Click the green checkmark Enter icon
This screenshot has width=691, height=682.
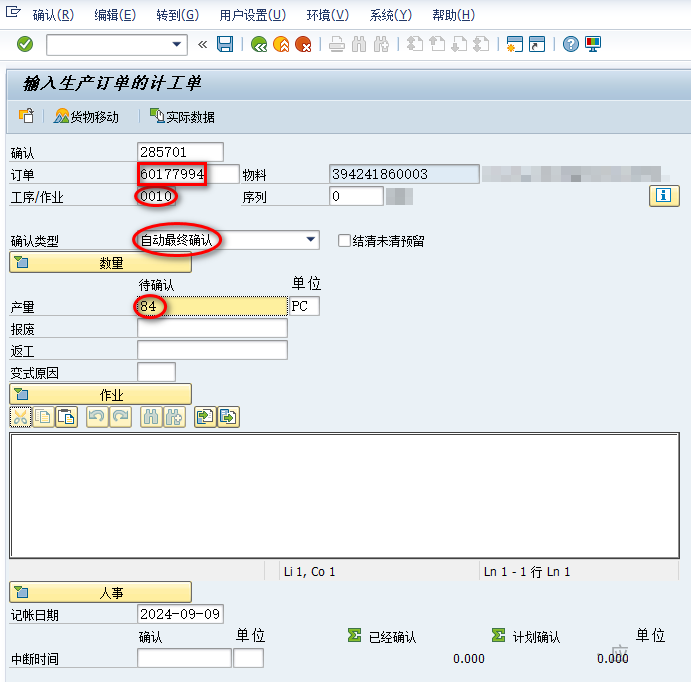tap(25, 44)
